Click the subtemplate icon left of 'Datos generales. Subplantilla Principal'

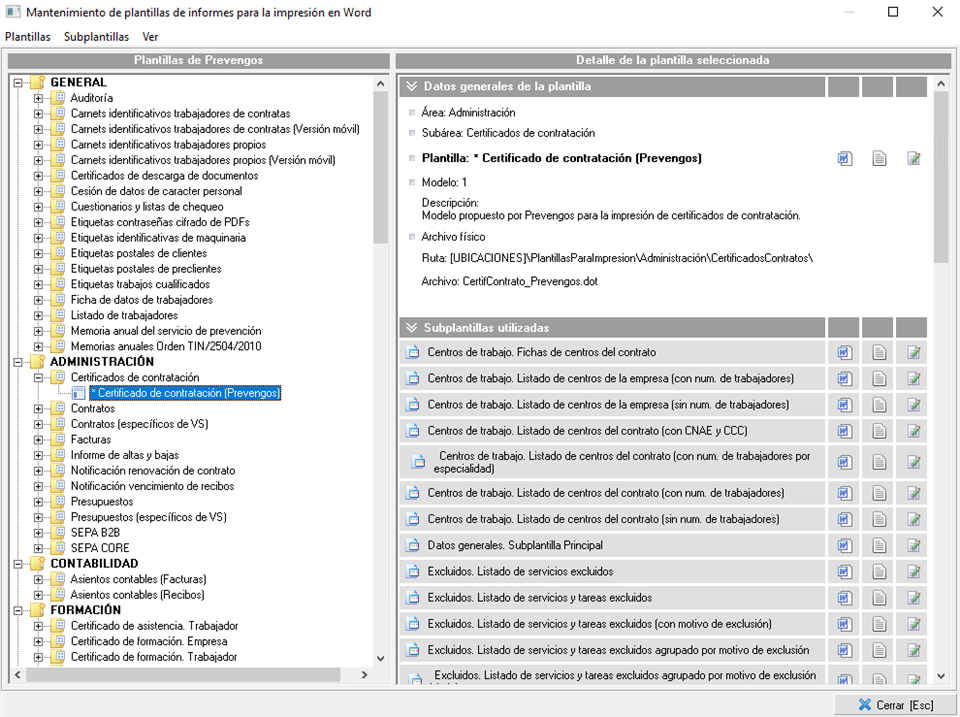413,546
